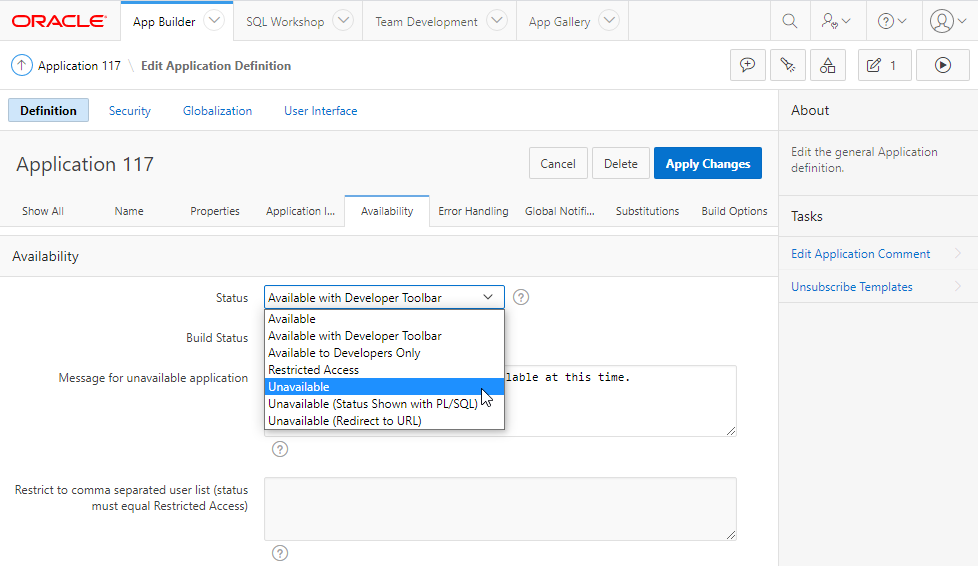This screenshot has width=978, height=566.
Task: Open the search magnifier icon
Action: pyautogui.click(x=790, y=21)
